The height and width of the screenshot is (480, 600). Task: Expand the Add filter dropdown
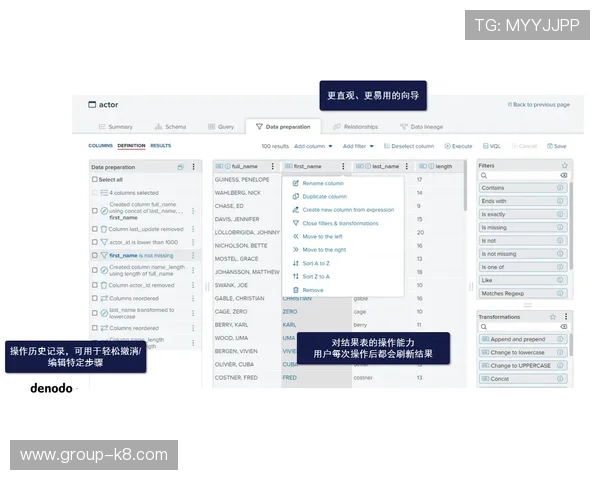[360, 146]
